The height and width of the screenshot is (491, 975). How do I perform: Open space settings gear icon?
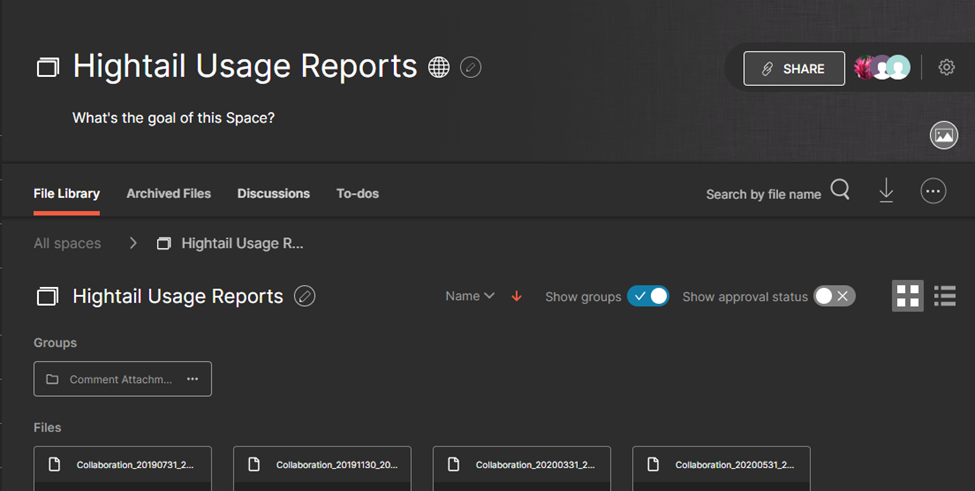946,68
